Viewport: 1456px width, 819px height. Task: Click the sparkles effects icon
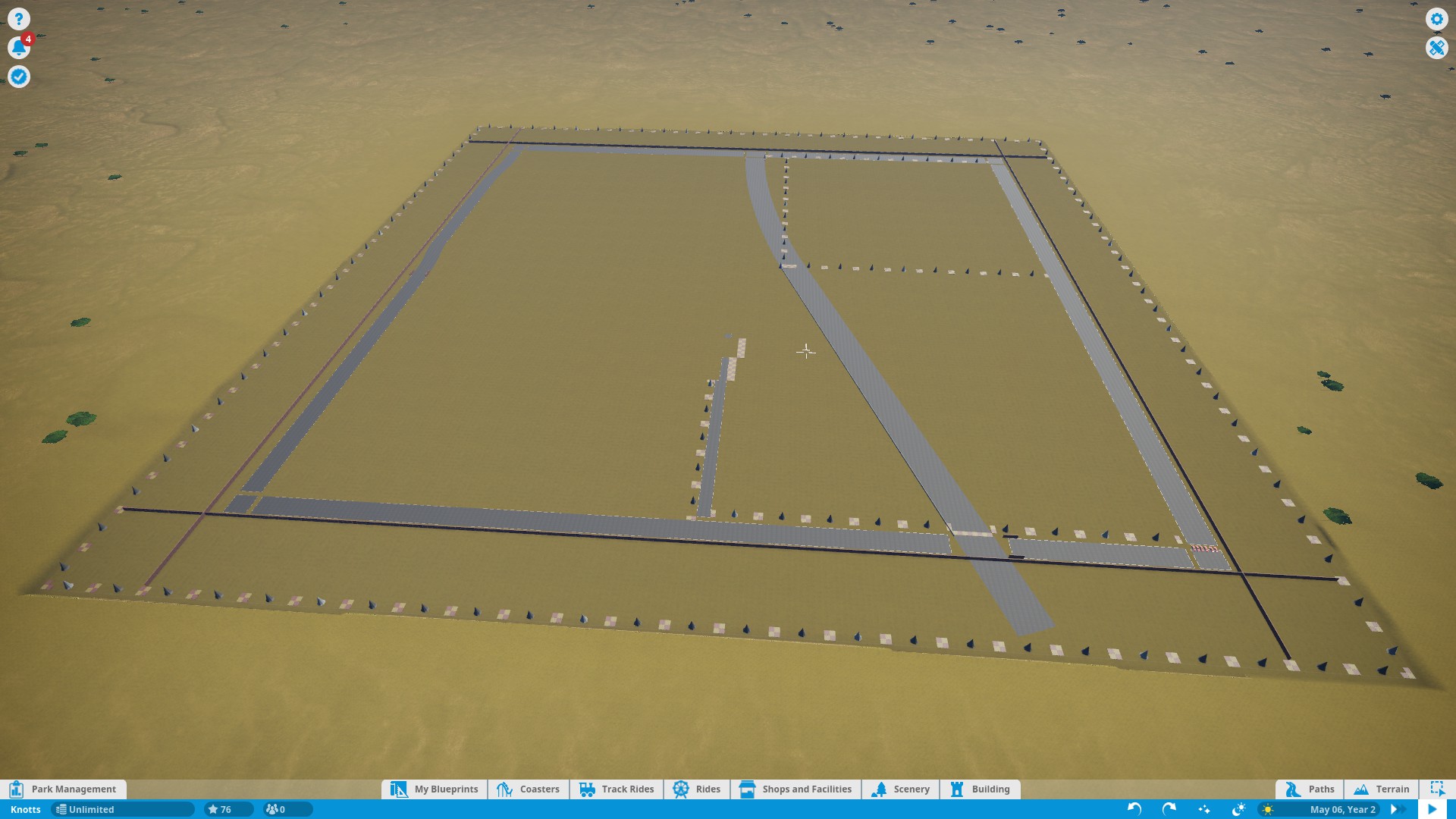pyautogui.click(x=1204, y=809)
